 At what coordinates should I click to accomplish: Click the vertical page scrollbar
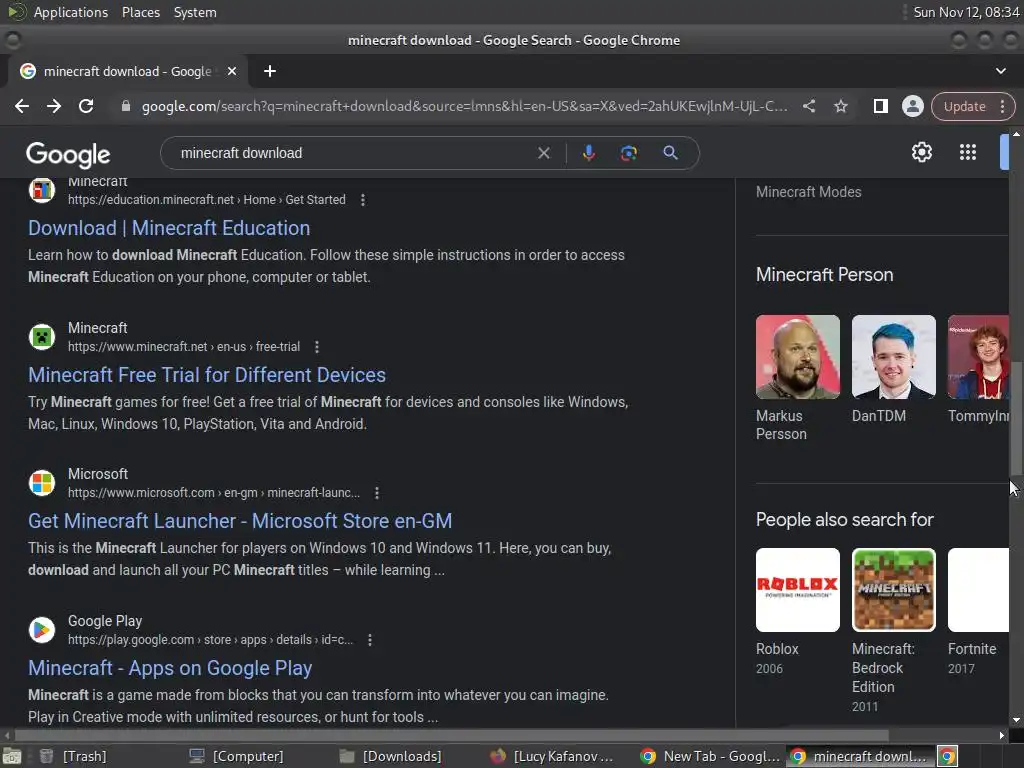pyautogui.click(x=1016, y=417)
